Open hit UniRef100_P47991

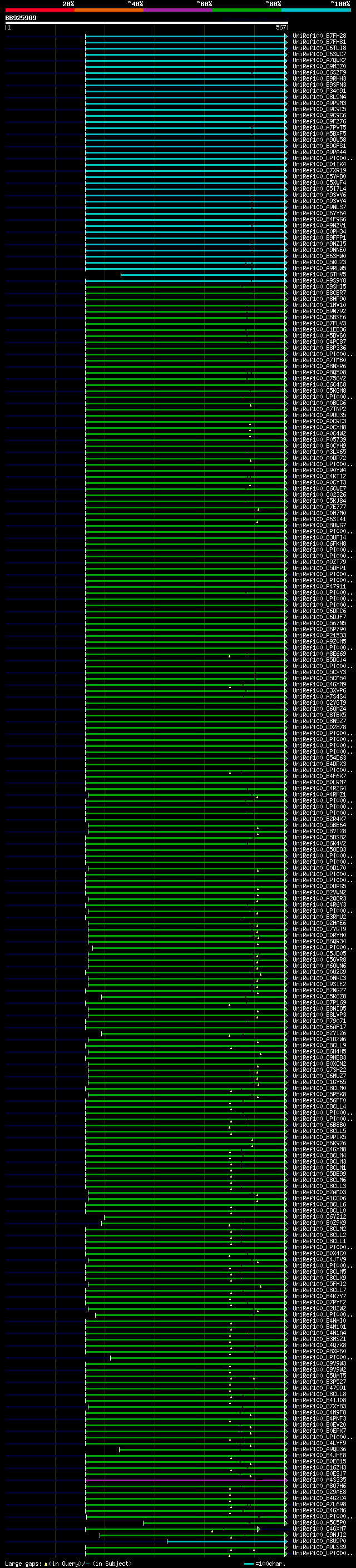coord(319,1388)
